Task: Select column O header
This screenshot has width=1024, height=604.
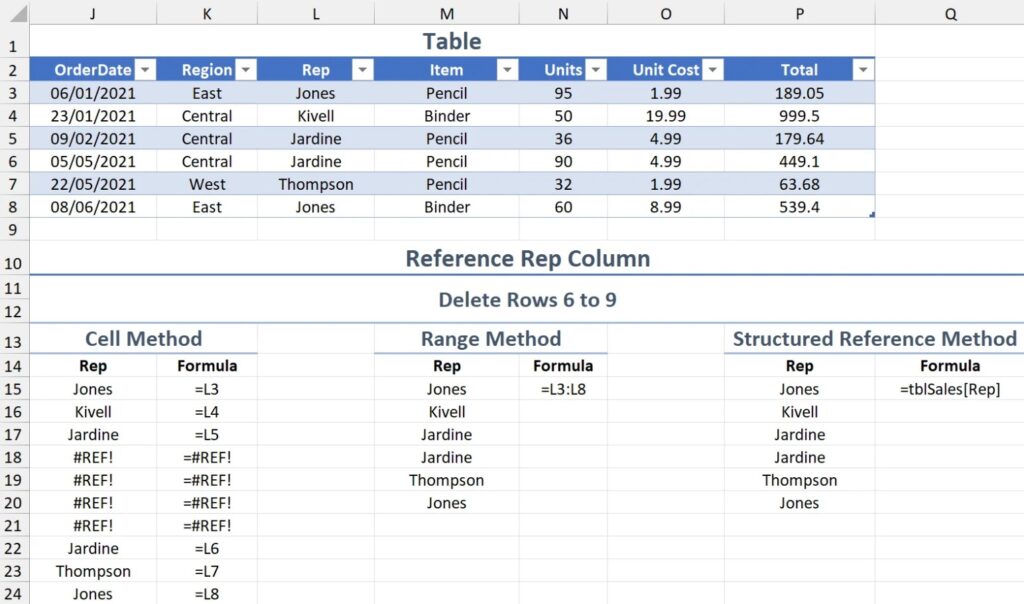Action: pyautogui.click(x=665, y=13)
